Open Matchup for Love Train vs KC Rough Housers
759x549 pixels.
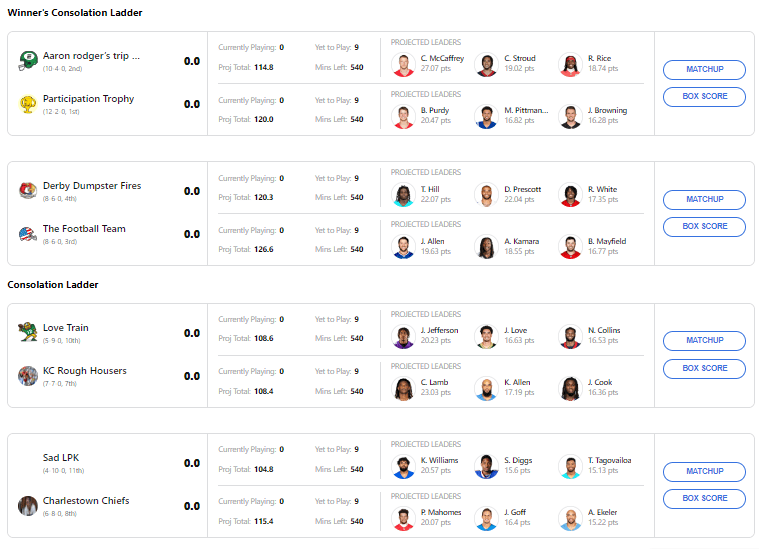[x=704, y=341]
